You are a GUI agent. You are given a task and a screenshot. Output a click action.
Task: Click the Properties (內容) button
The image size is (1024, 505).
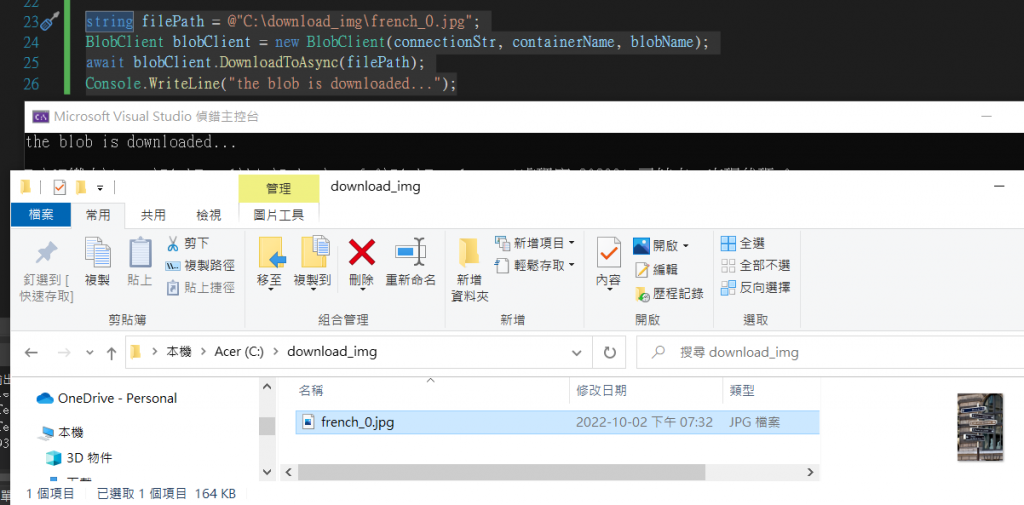pos(609,265)
